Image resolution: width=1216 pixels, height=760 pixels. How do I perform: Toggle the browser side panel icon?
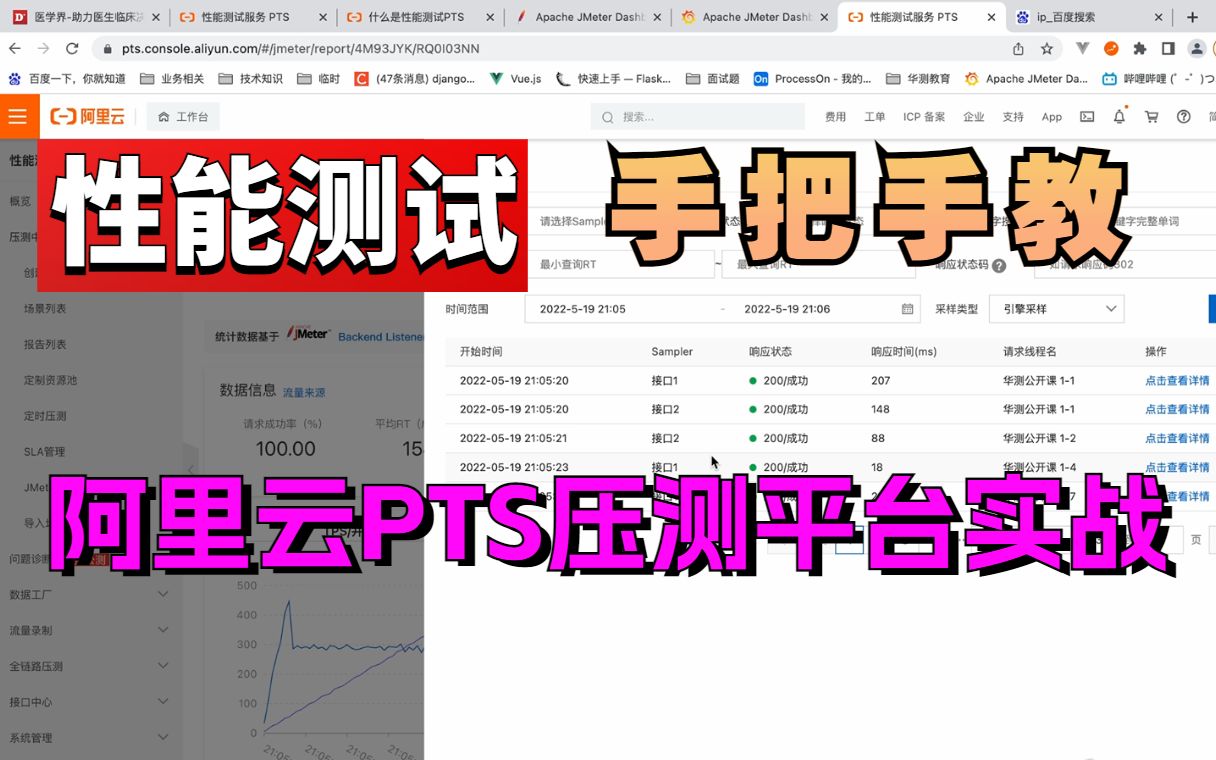[x=1167, y=48]
